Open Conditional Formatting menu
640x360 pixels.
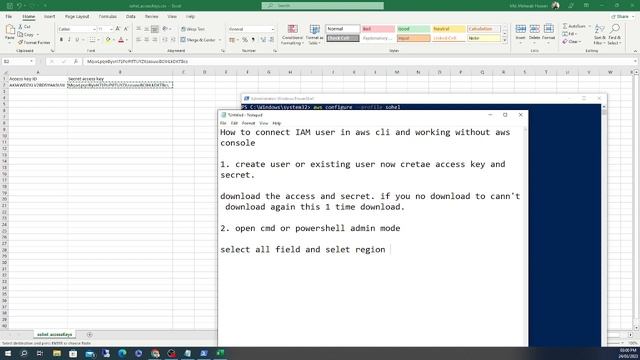pyautogui.click(x=292, y=35)
